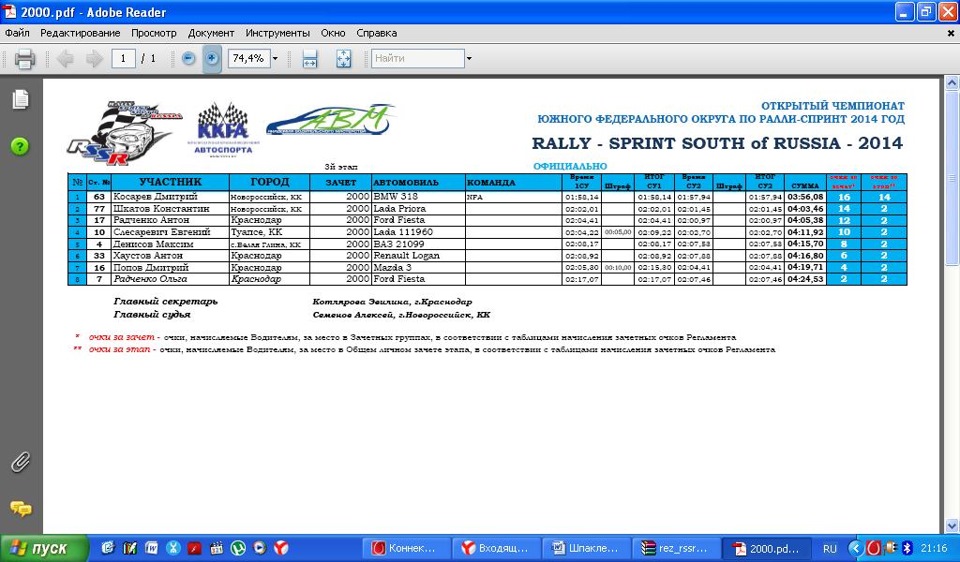The width and height of the screenshot is (960, 562).
Task: Click the ОФИЦИАЛЬНО label
Action: [570, 166]
